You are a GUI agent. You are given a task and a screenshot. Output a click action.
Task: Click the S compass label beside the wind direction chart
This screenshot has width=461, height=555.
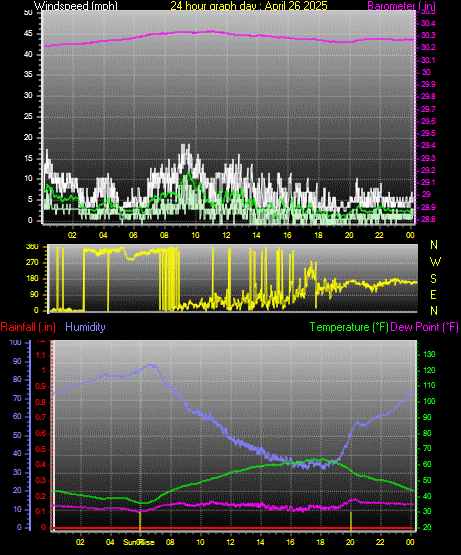pos(433,279)
